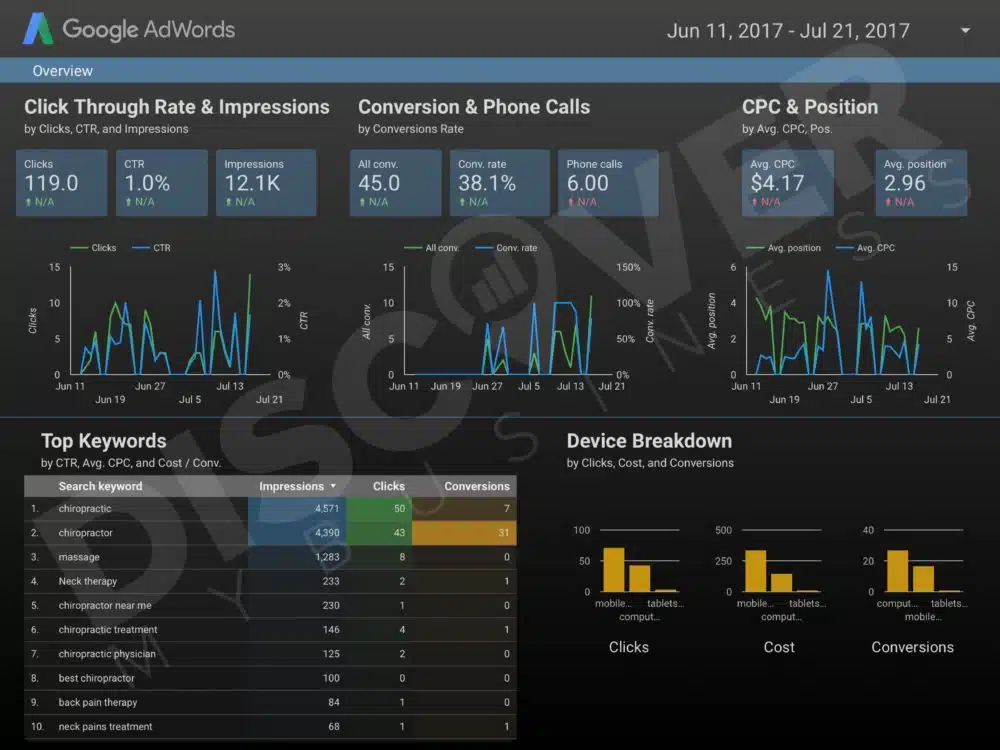The height and width of the screenshot is (750, 1000).
Task: Select the Impressions 12.1K scorecard
Action: click(266, 183)
